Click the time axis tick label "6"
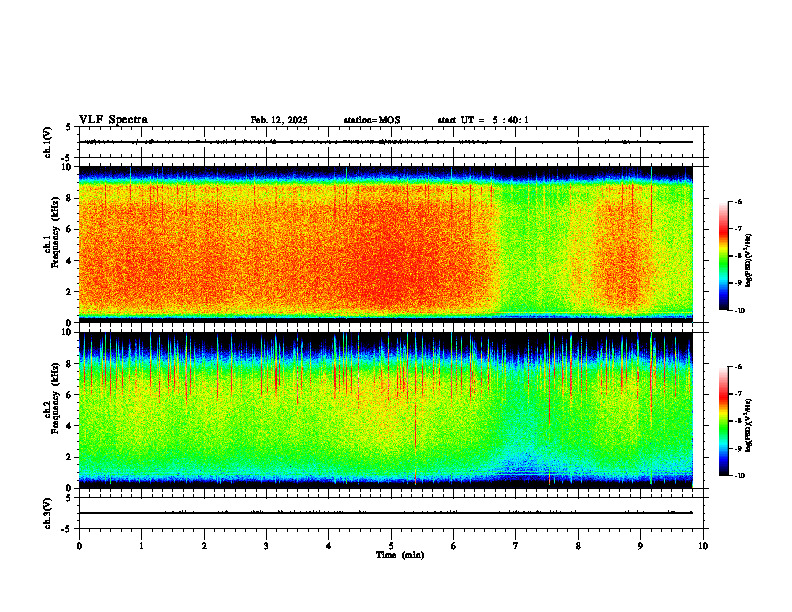Screen dimensions: 792x612 click(x=453, y=546)
